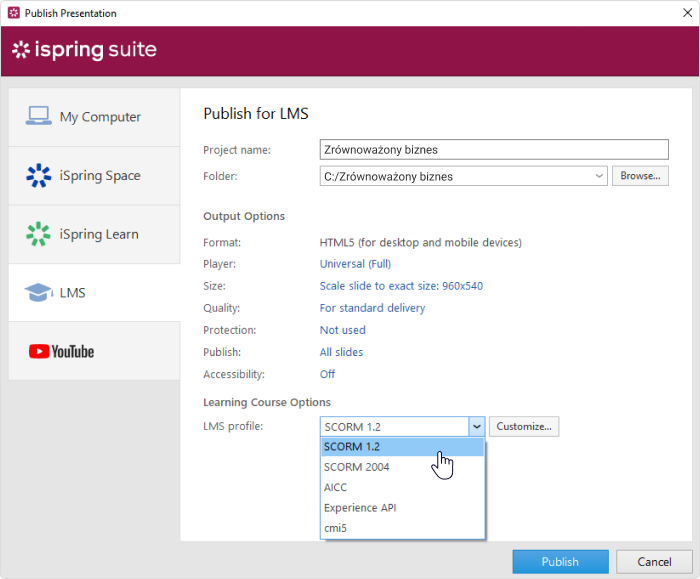Open the YouTube publishing tab
The width and height of the screenshot is (700, 579).
pos(94,351)
